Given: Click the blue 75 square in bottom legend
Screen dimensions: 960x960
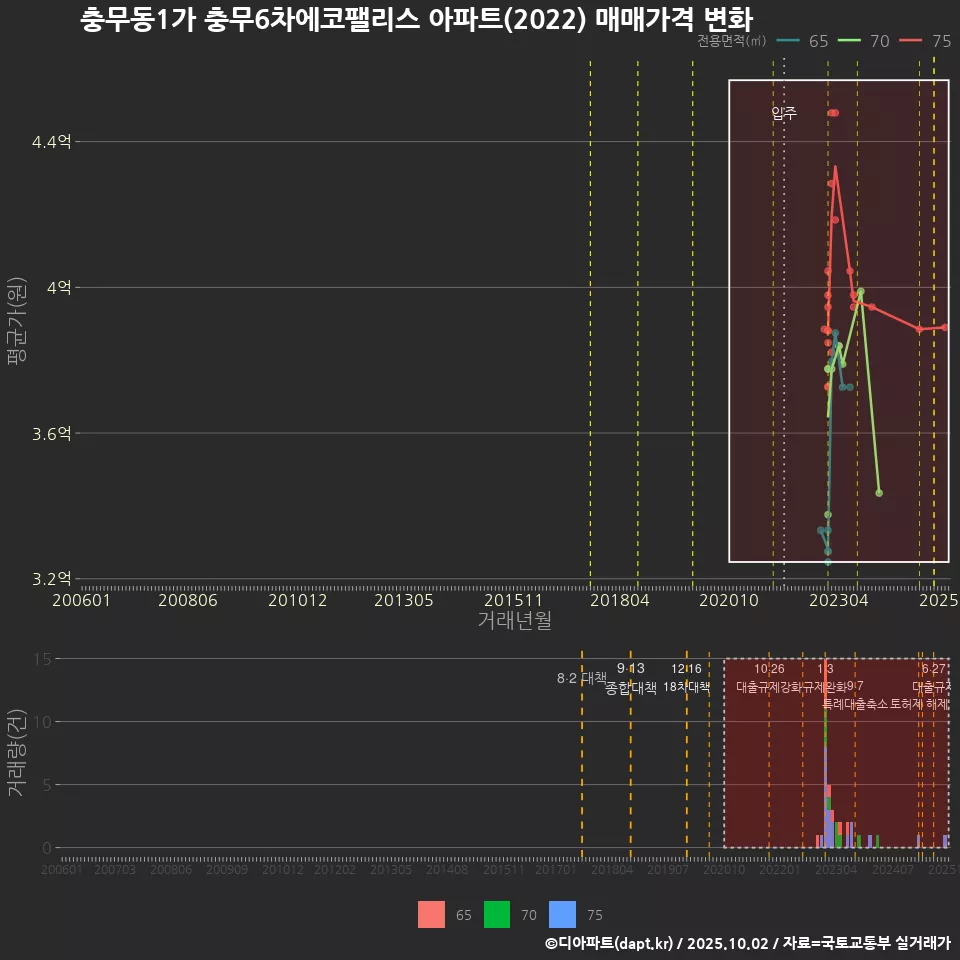Looking at the screenshot, I should [563, 915].
